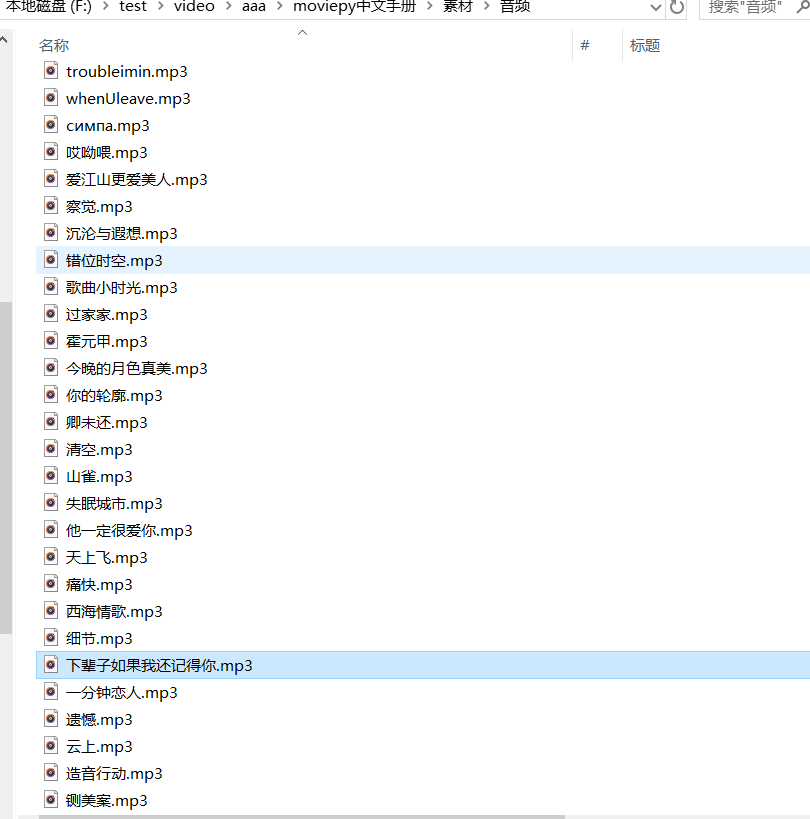Go to video folder in breadcrumb

[194, 6]
